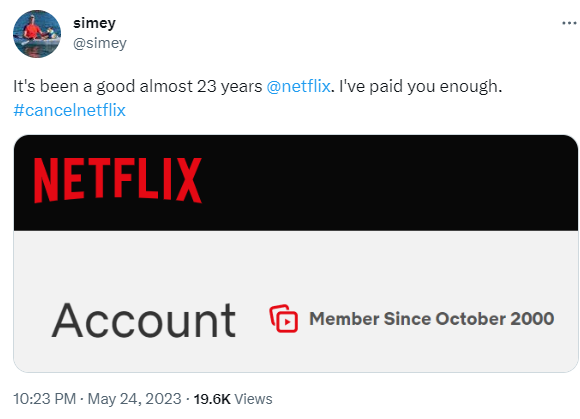
Task: Click the black header of the attached image
Action: [296, 183]
